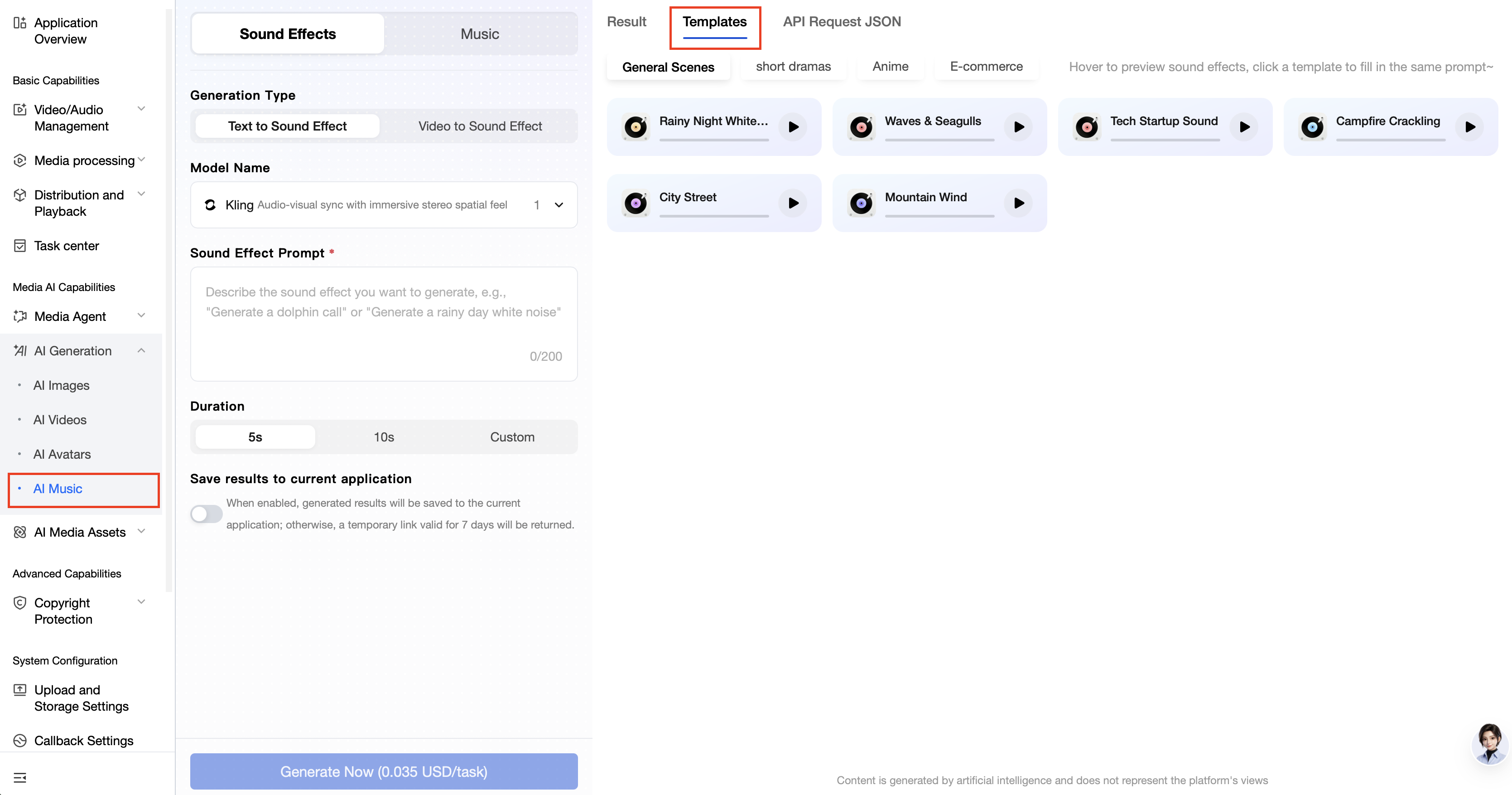Expand the Media Agent menu
The width and height of the screenshot is (1512, 795).
(x=141, y=316)
